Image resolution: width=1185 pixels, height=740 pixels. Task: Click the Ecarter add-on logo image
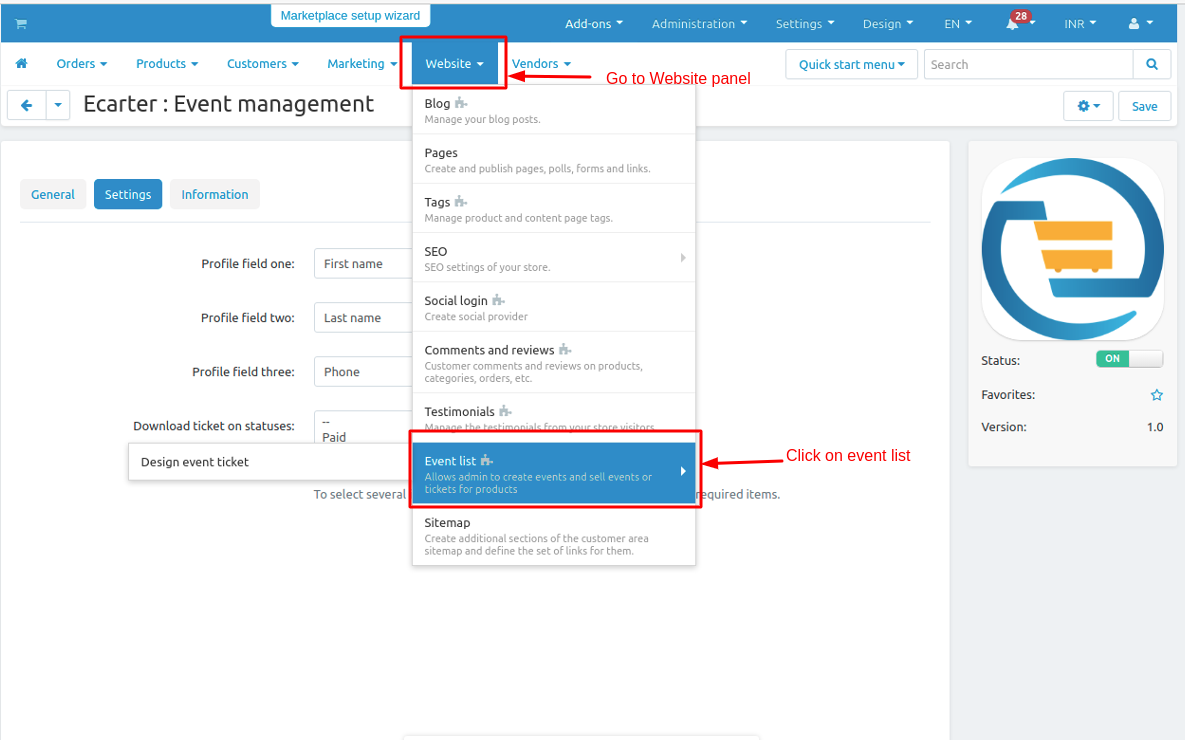click(1072, 250)
